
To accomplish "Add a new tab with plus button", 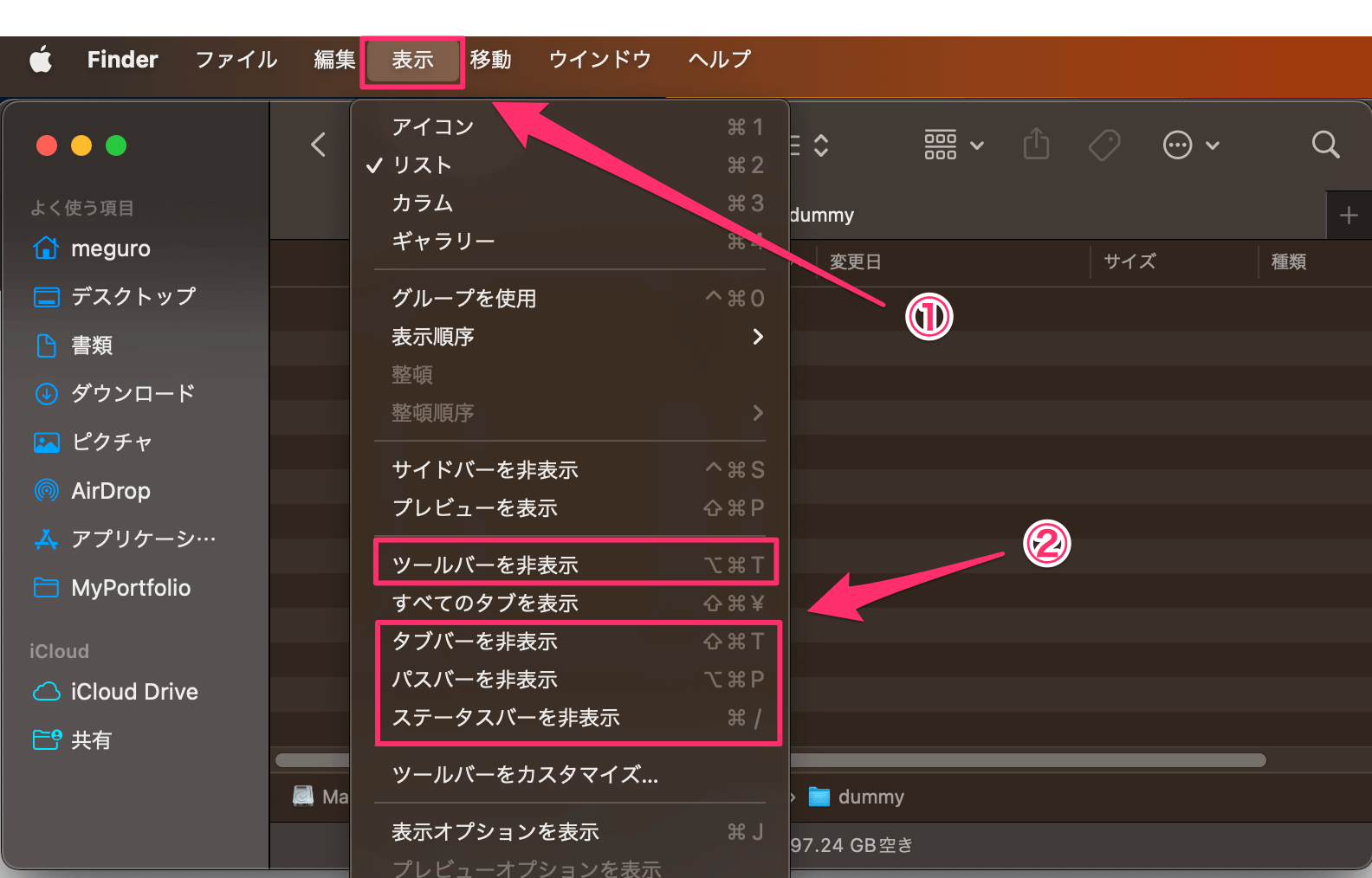I will coord(1348,216).
